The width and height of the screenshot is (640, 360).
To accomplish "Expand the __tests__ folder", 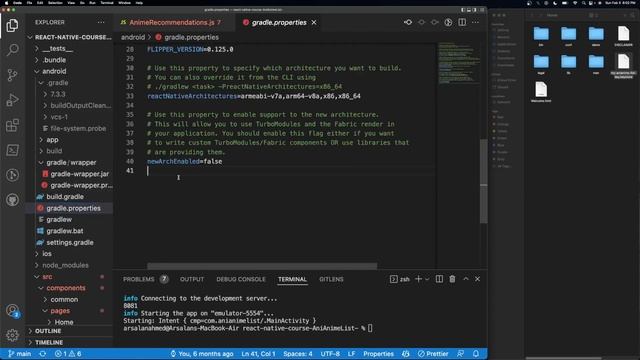I will coord(69,49).
